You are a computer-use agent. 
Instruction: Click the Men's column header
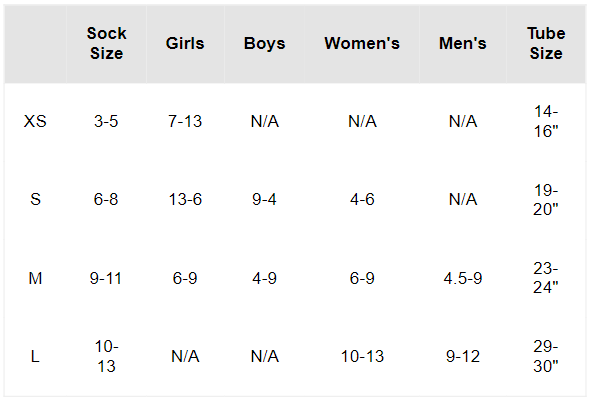point(463,43)
